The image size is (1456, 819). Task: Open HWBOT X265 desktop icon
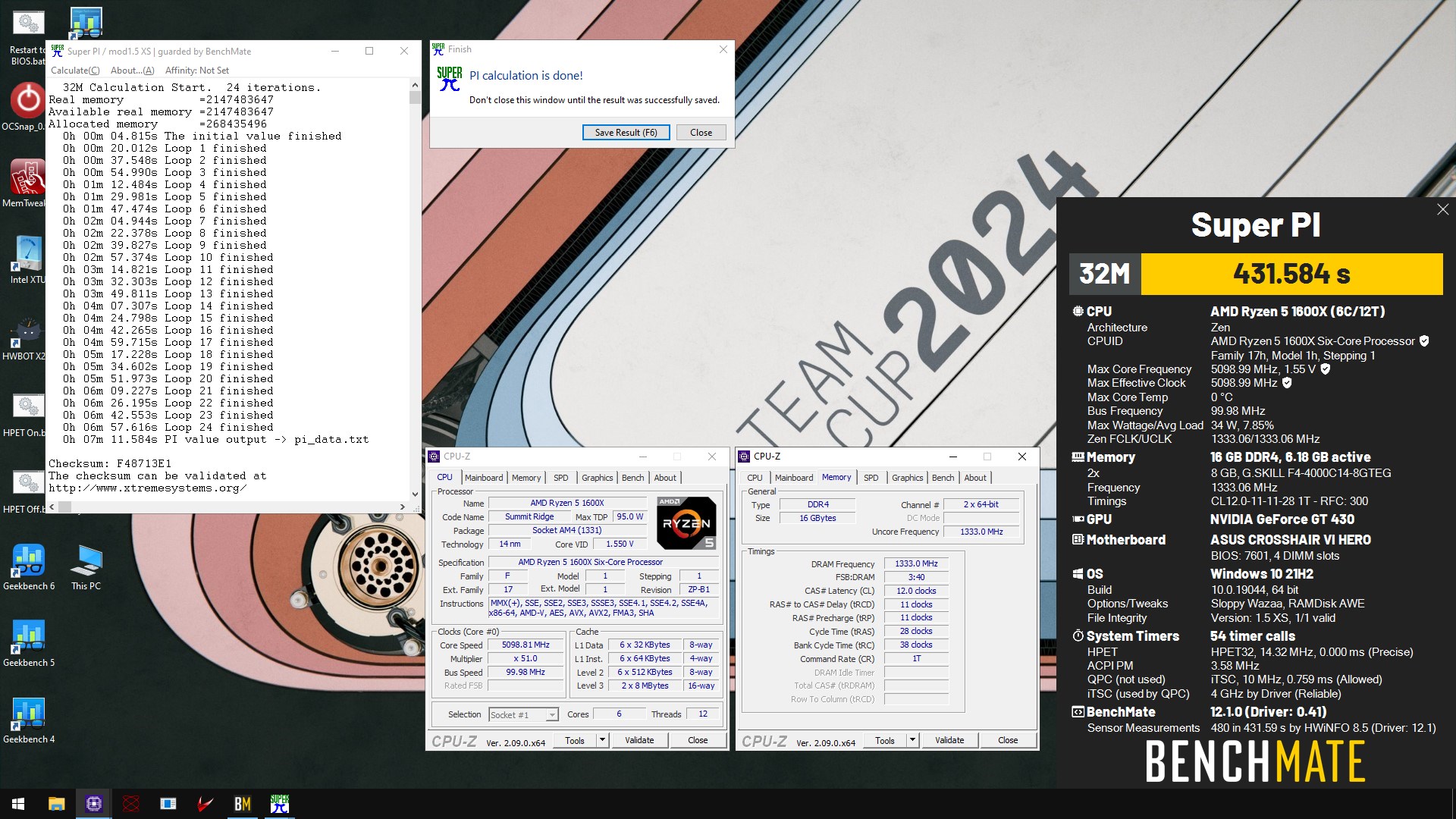25,338
